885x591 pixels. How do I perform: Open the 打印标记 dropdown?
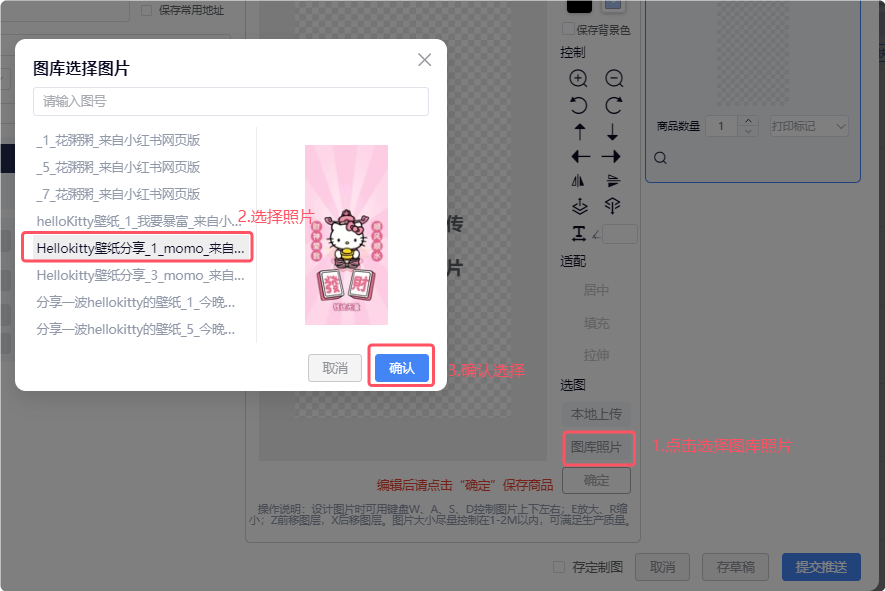pos(809,126)
